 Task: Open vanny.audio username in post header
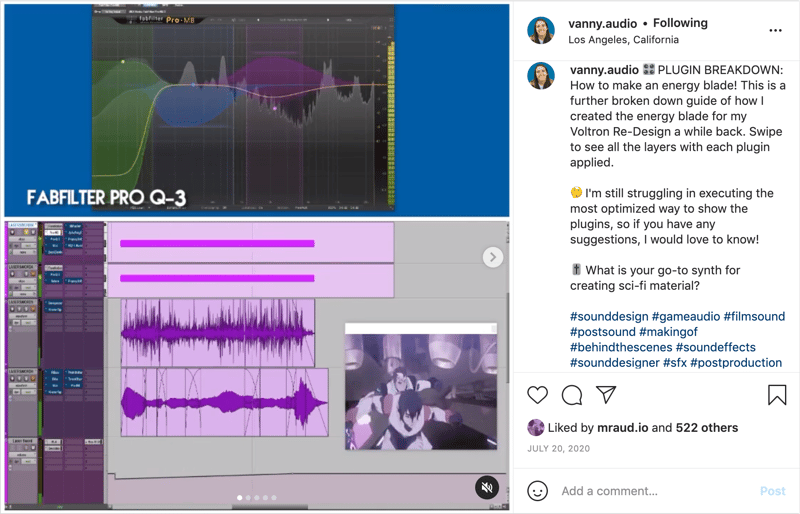603,23
